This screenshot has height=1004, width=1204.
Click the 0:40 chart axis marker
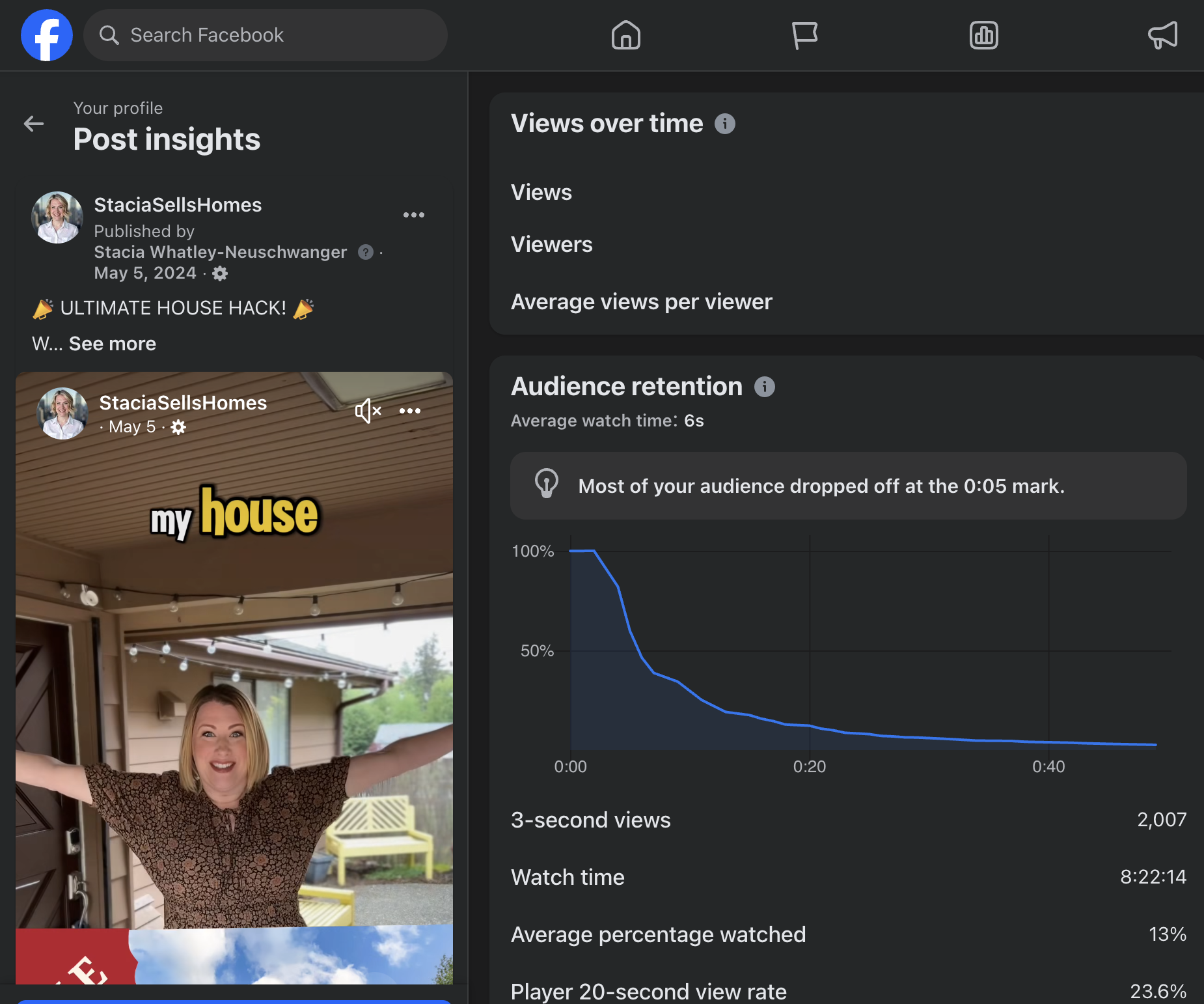tap(1048, 766)
